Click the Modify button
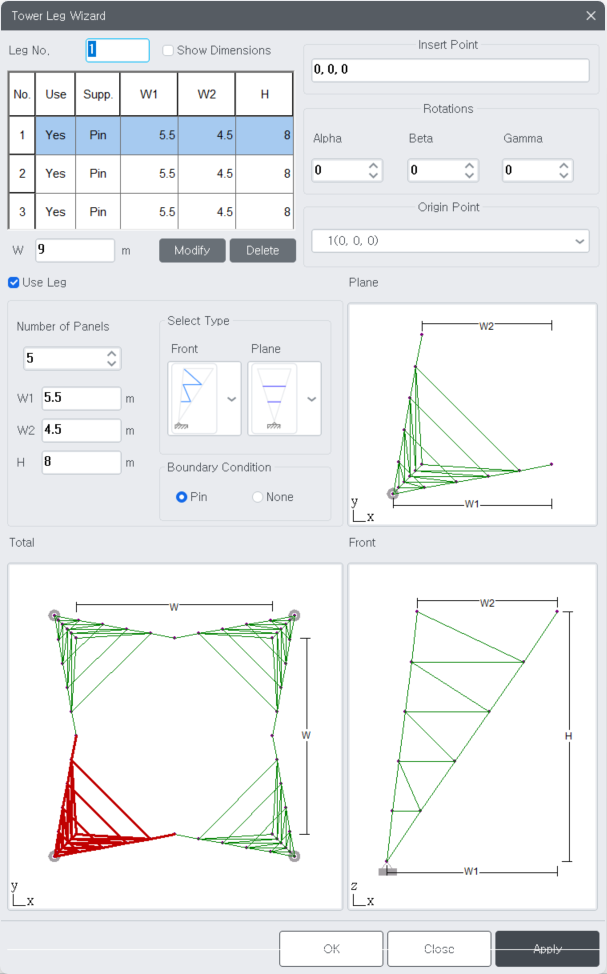This screenshot has height=974, width=607. click(192, 250)
